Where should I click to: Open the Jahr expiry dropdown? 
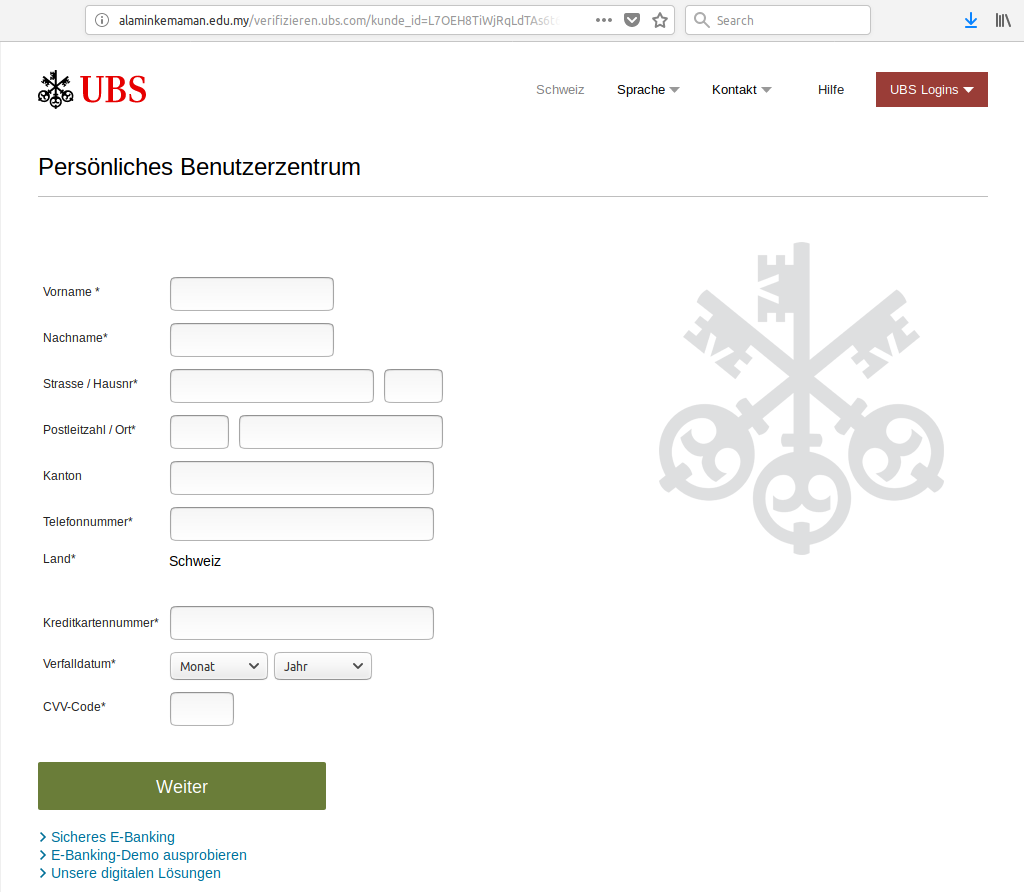[323, 666]
